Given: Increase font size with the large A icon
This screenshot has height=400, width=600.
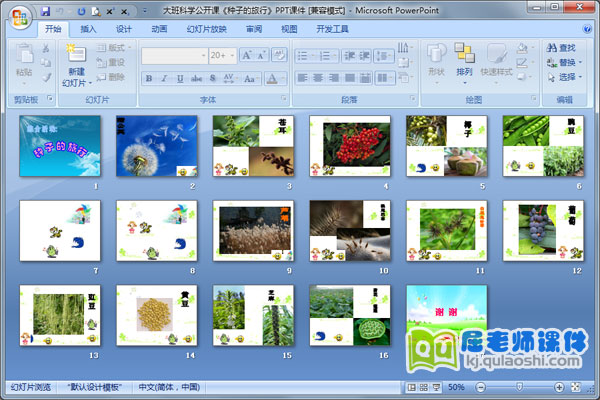Looking at the screenshot, I should click(x=246, y=56).
